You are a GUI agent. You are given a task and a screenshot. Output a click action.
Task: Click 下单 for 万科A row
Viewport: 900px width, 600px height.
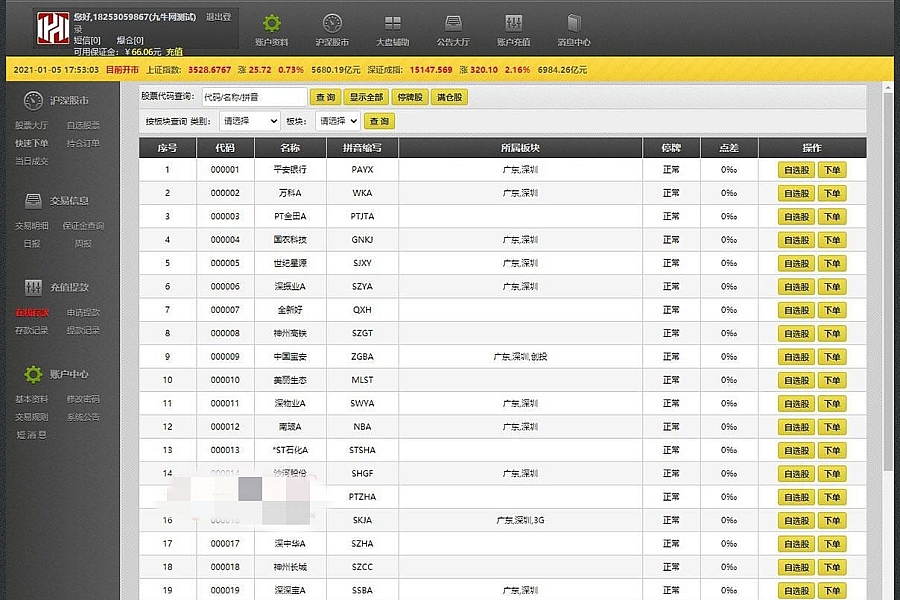832,193
